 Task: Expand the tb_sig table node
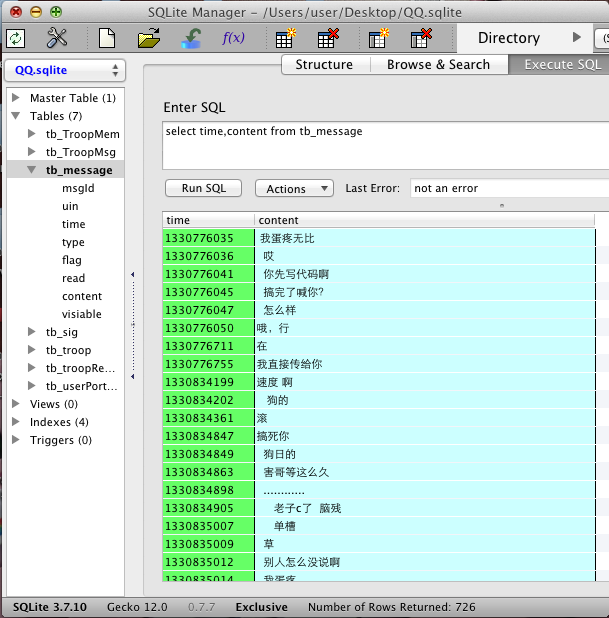(x=32, y=332)
